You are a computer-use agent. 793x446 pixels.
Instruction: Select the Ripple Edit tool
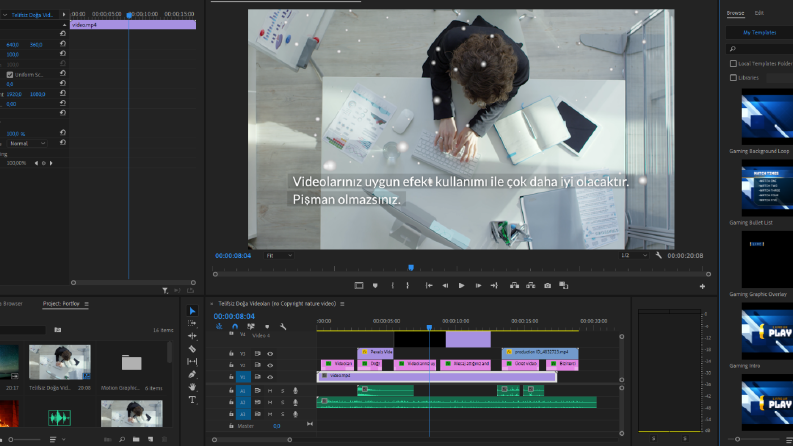click(192, 336)
